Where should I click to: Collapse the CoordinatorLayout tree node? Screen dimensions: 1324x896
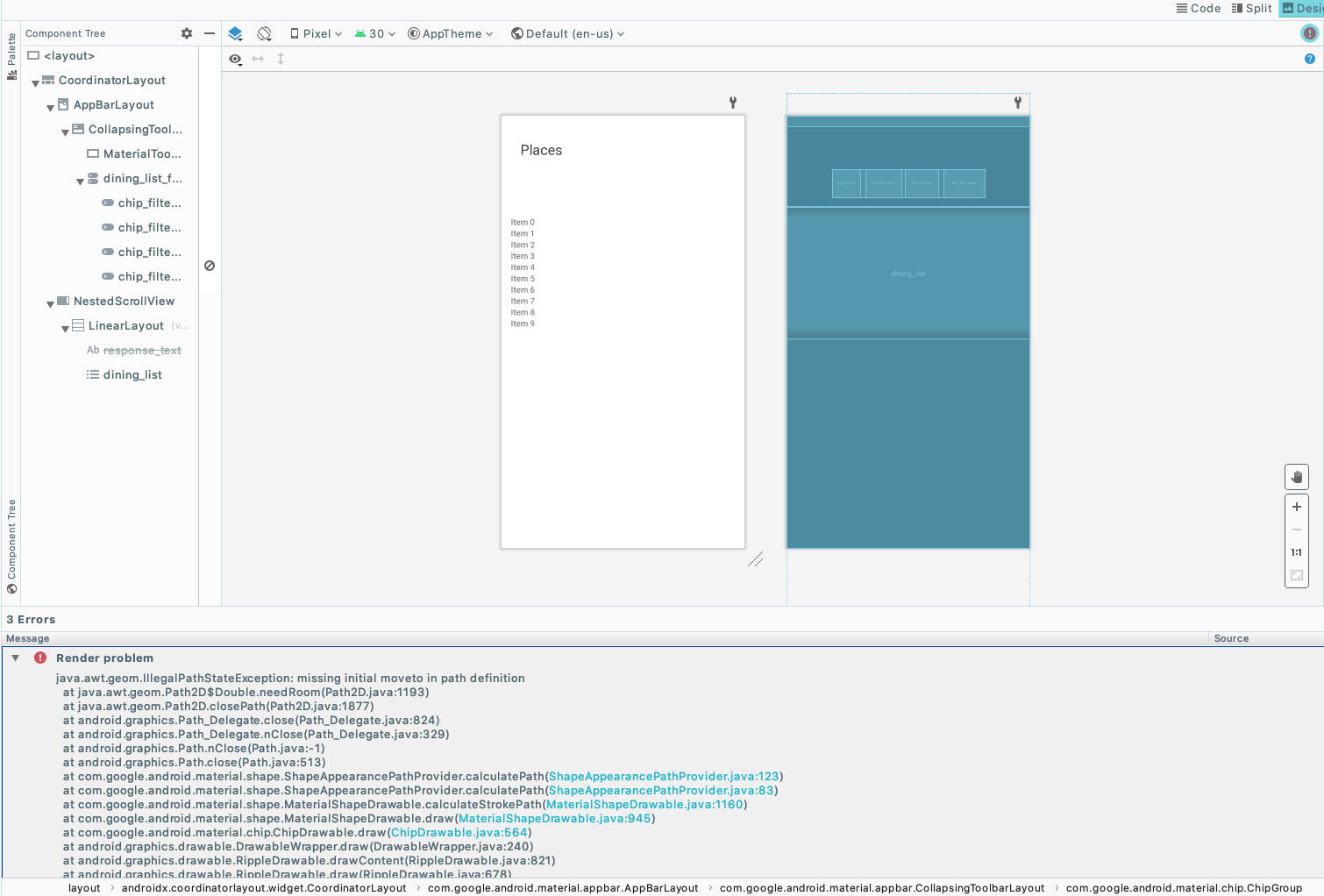point(35,80)
